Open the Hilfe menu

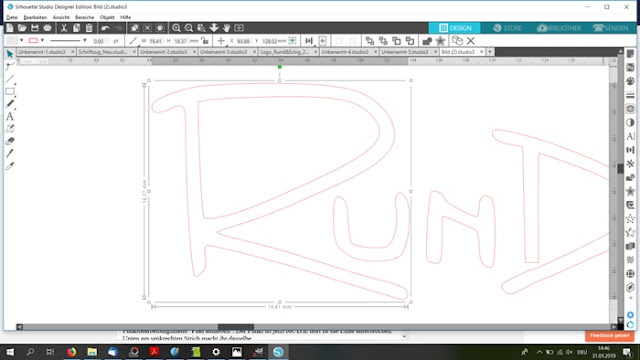coord(125,17)
